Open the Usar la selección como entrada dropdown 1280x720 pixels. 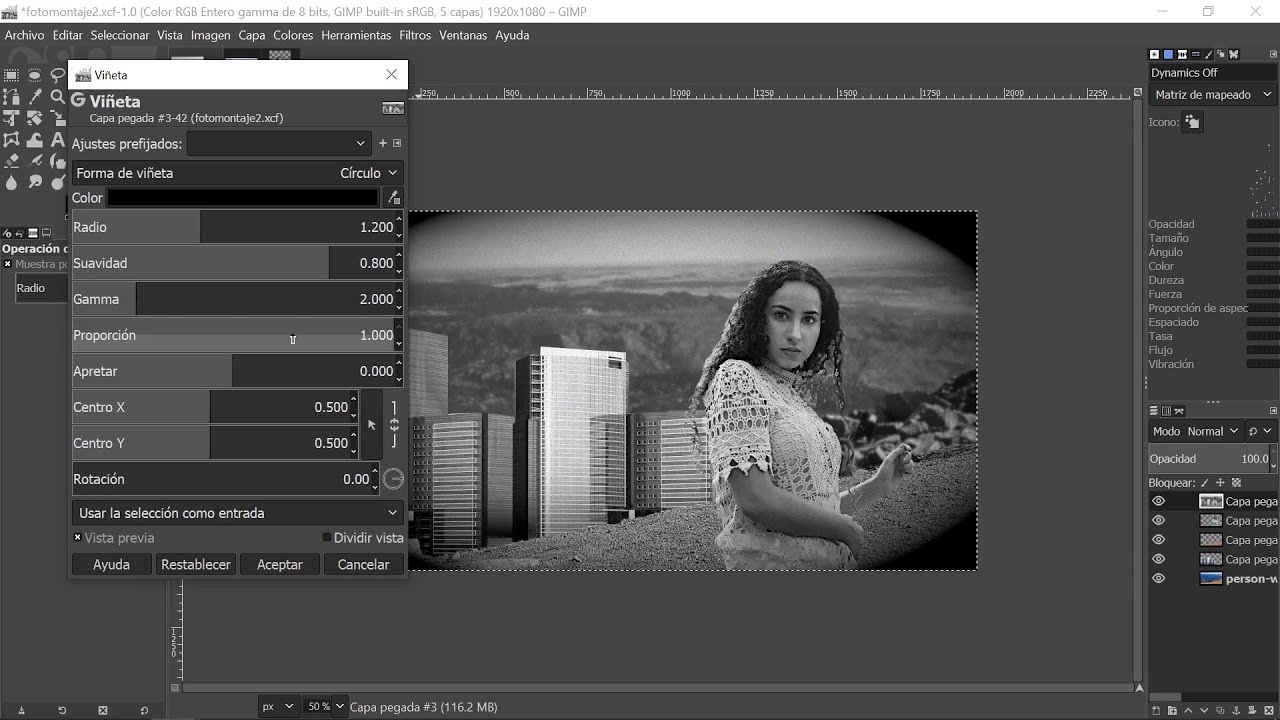[238, 513]
